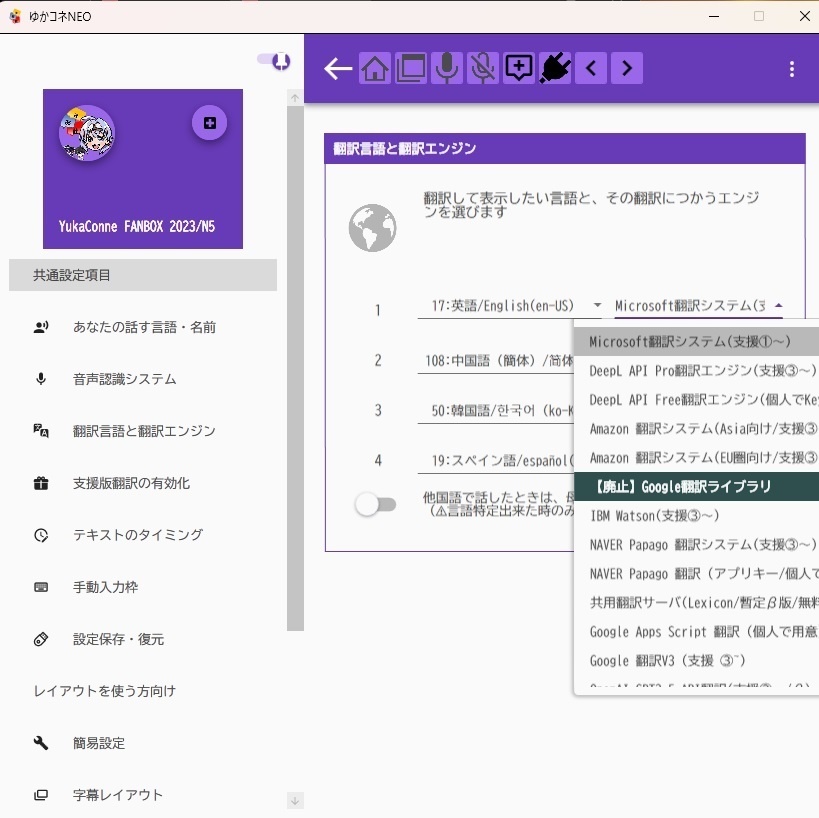819x818 pixels.
Task: Click the back arrow in the purple toolbar
Action: tap(337, 68)
